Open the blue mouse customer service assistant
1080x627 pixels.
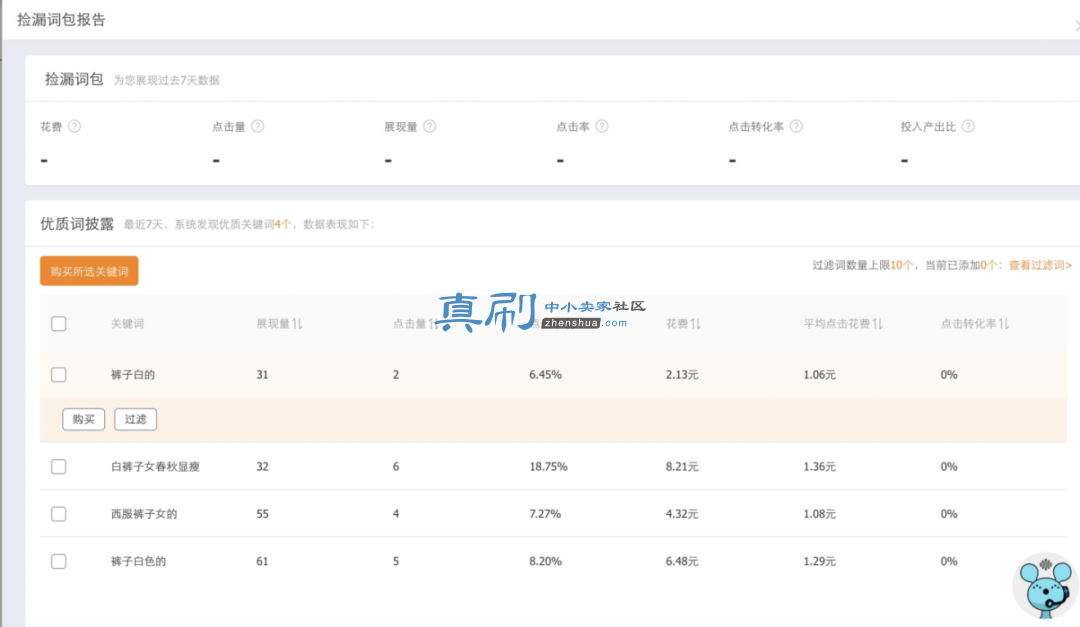tap(1046, 586)
